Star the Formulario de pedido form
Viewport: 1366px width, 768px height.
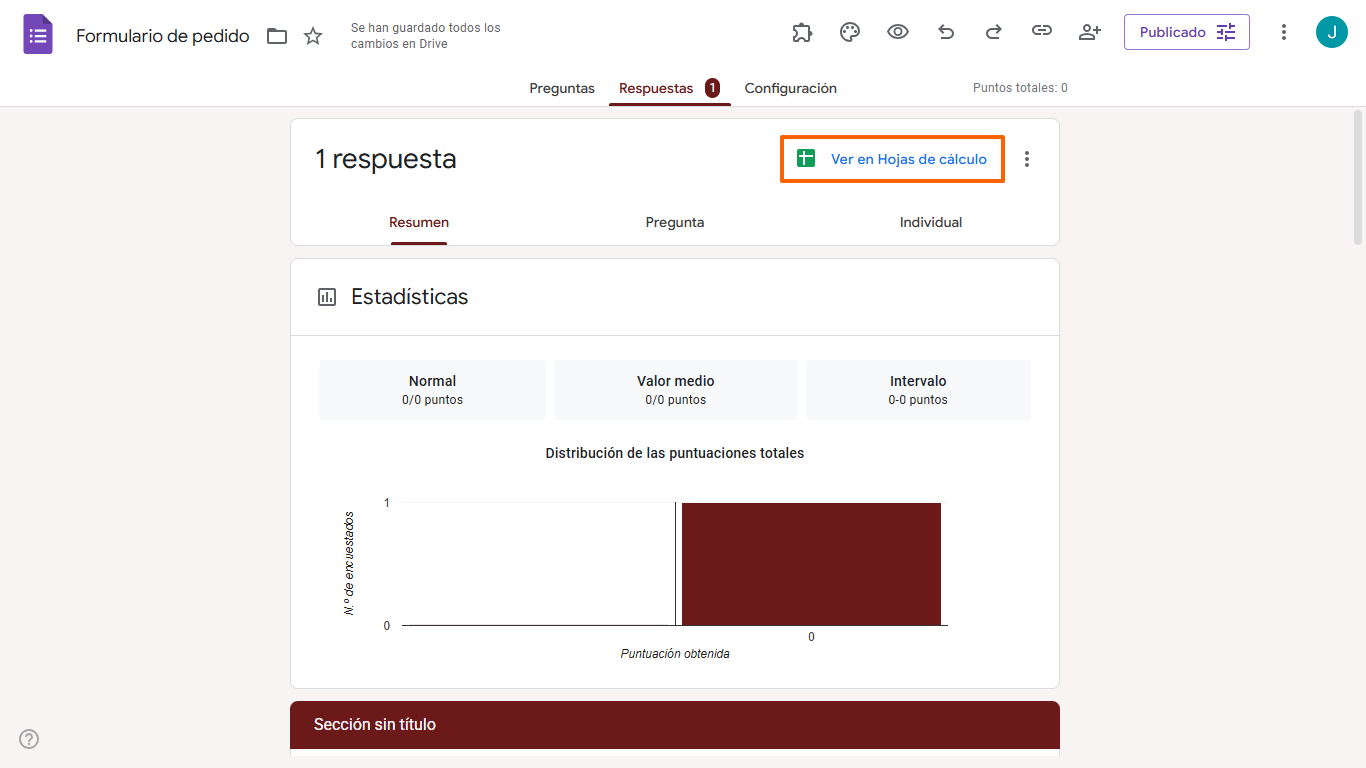click(x=313, y=36)
